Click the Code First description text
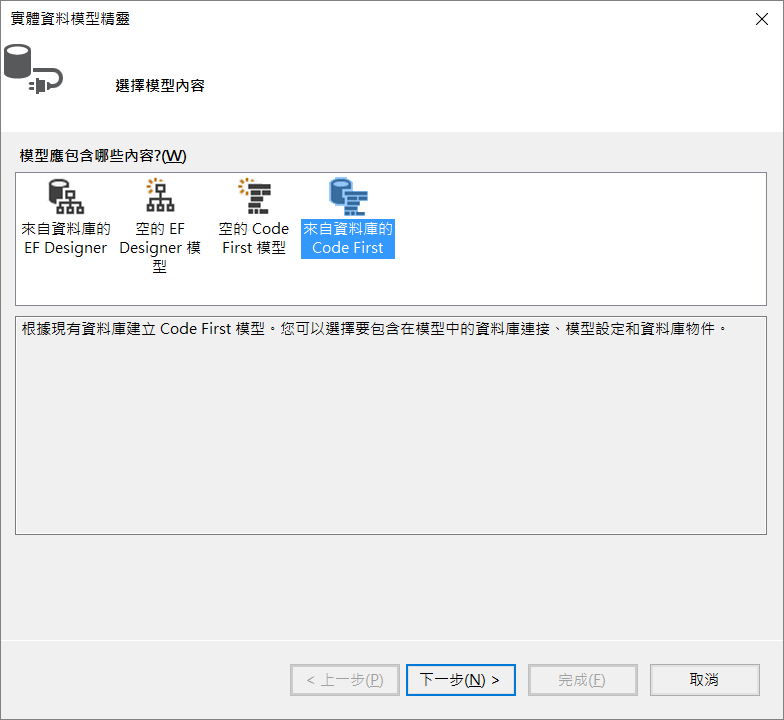This screenshot has width=784, height=720. coord(370,329)
